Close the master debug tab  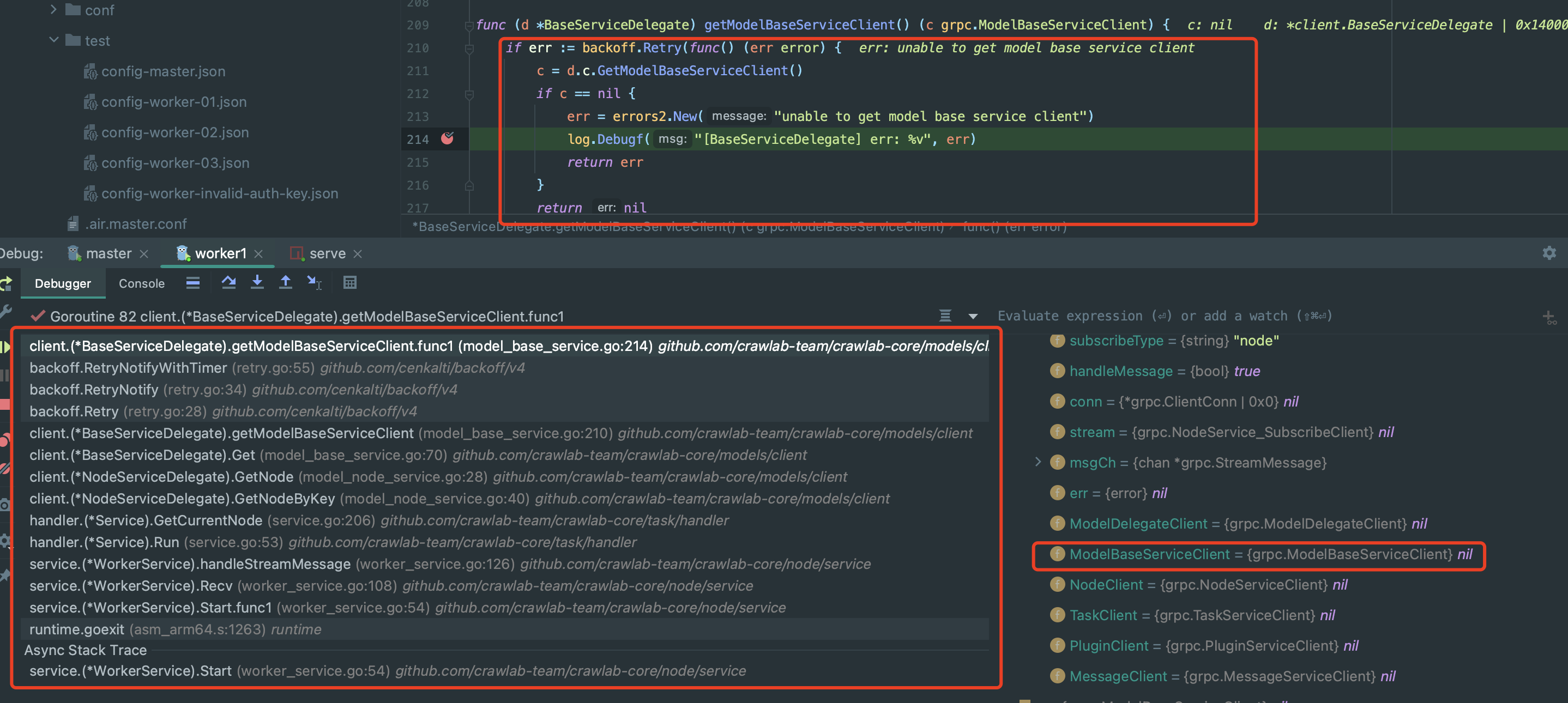coord(144,254)
